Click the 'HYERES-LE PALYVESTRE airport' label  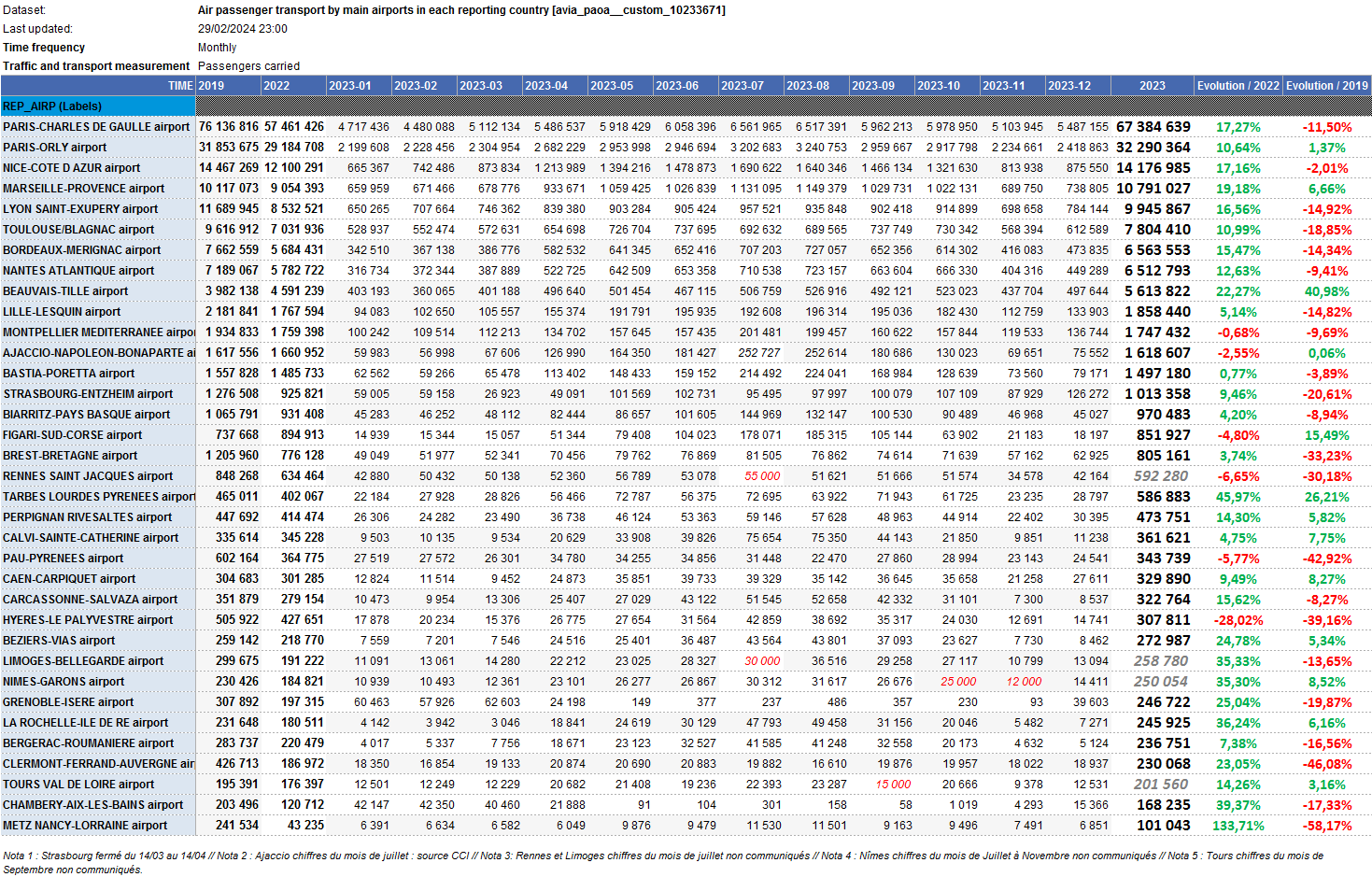coord(88,619)
